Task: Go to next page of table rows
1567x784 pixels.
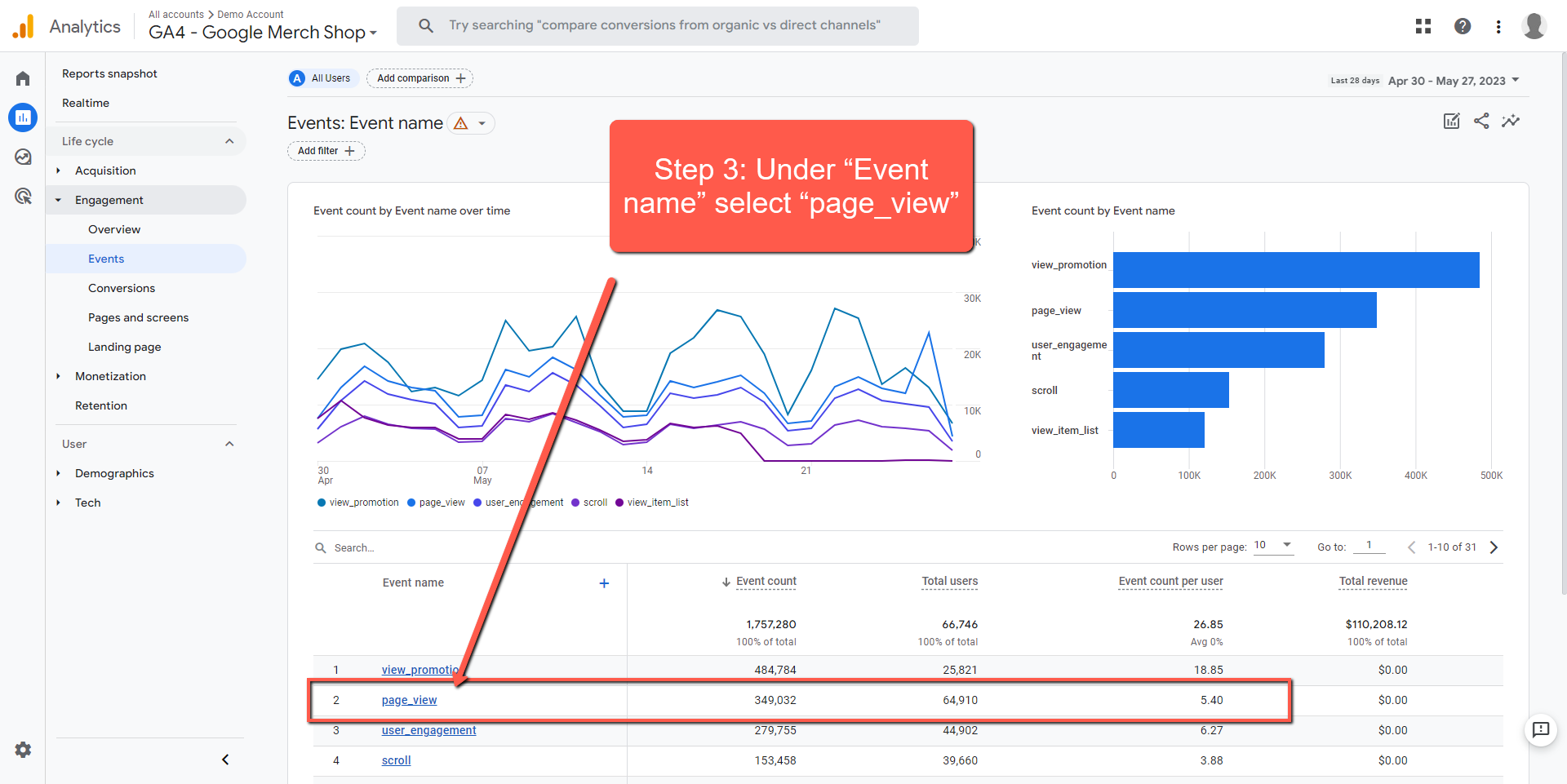Action: (x=1494, y=547)
